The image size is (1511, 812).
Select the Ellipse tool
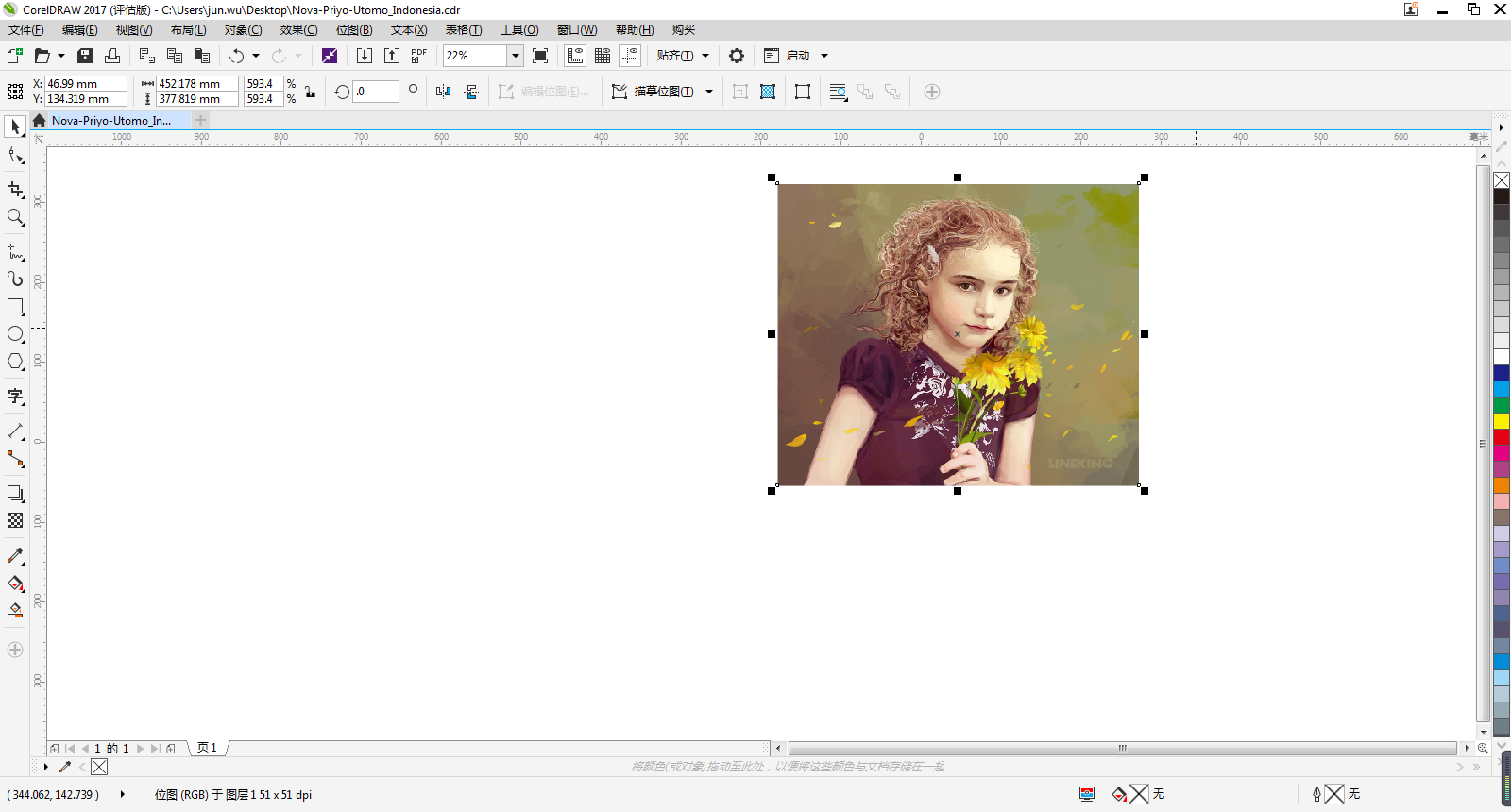(15, 334)
